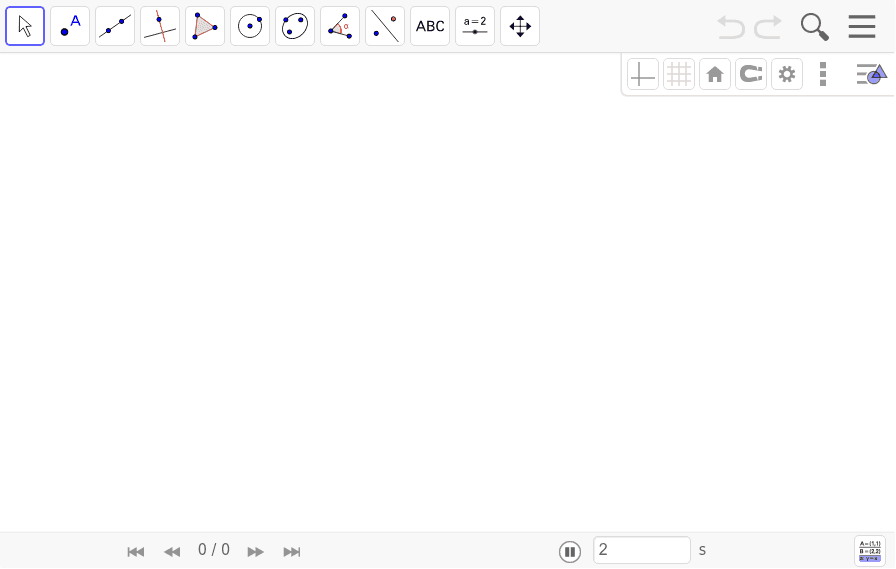This screenshot has height=569, width=896.
Task: Click the playback delay seconds field
Action: (x=642, y=550)
